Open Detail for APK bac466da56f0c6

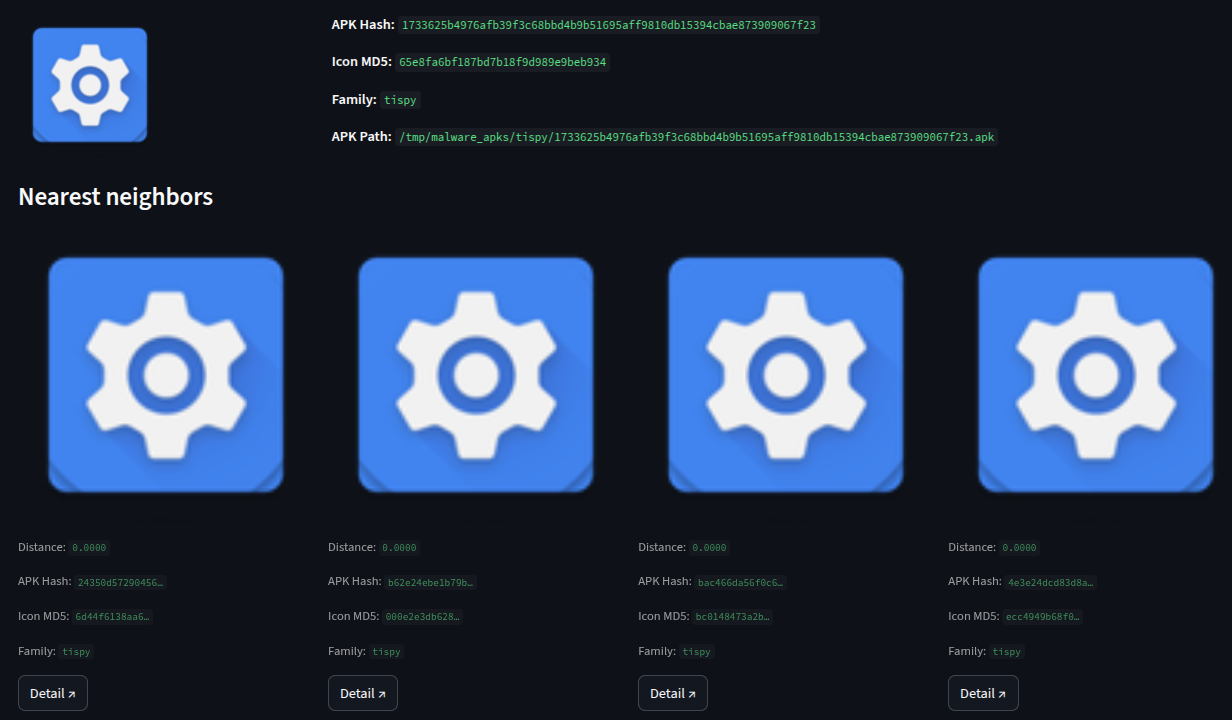coord(673,693)
